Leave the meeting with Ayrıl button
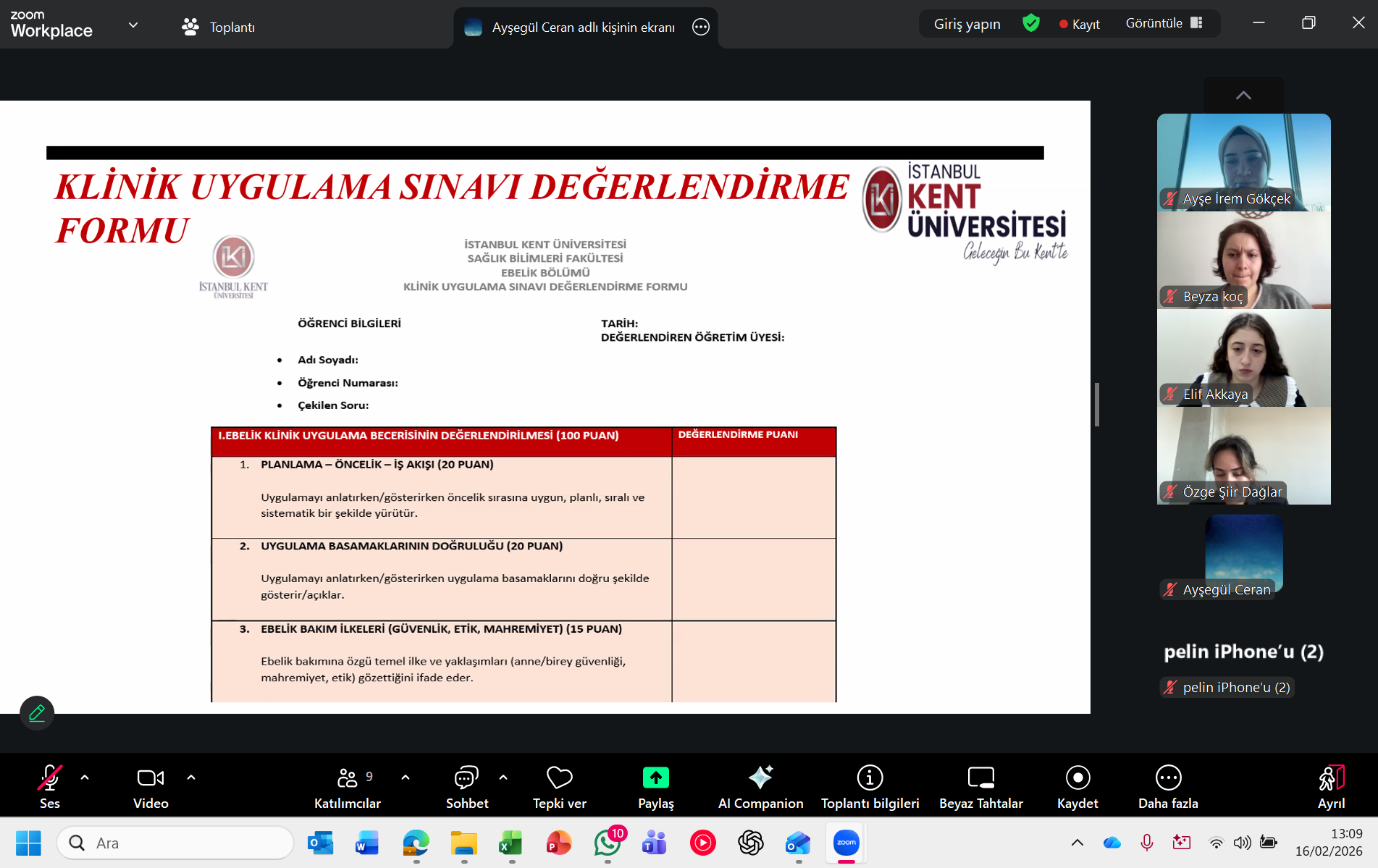This screenshot has height=868, width=1378. (x=1331, y=785)
